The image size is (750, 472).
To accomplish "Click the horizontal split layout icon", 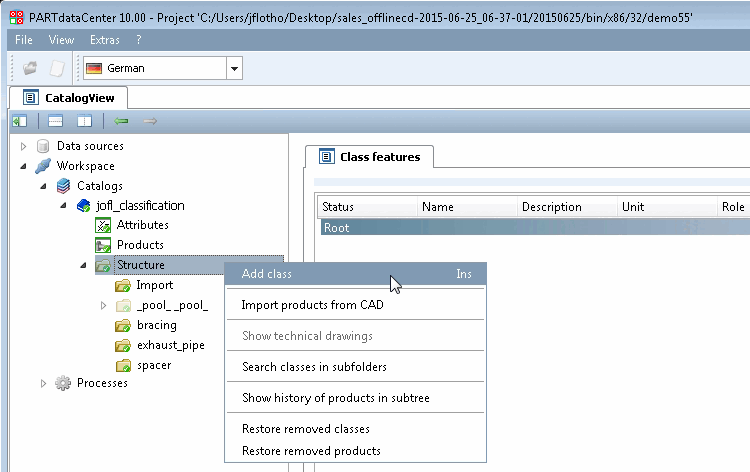I will pyautogui.click(x=56, y=121).
